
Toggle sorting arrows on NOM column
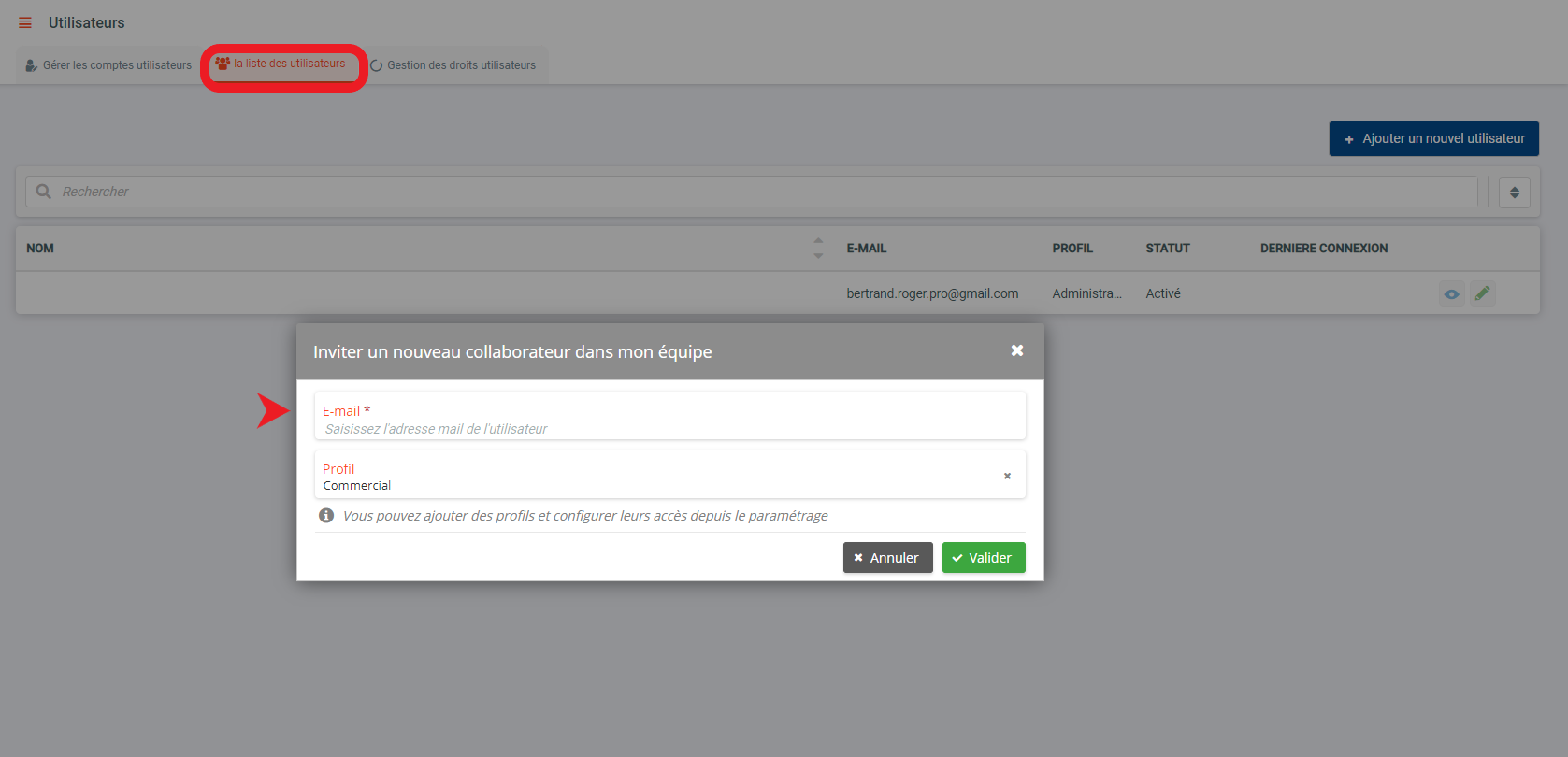(x=818, y=248)
